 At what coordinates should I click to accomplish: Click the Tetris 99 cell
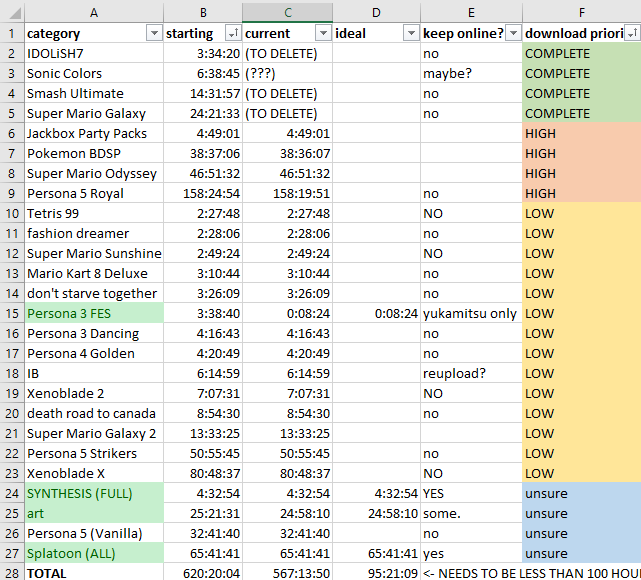pos(94,214)
